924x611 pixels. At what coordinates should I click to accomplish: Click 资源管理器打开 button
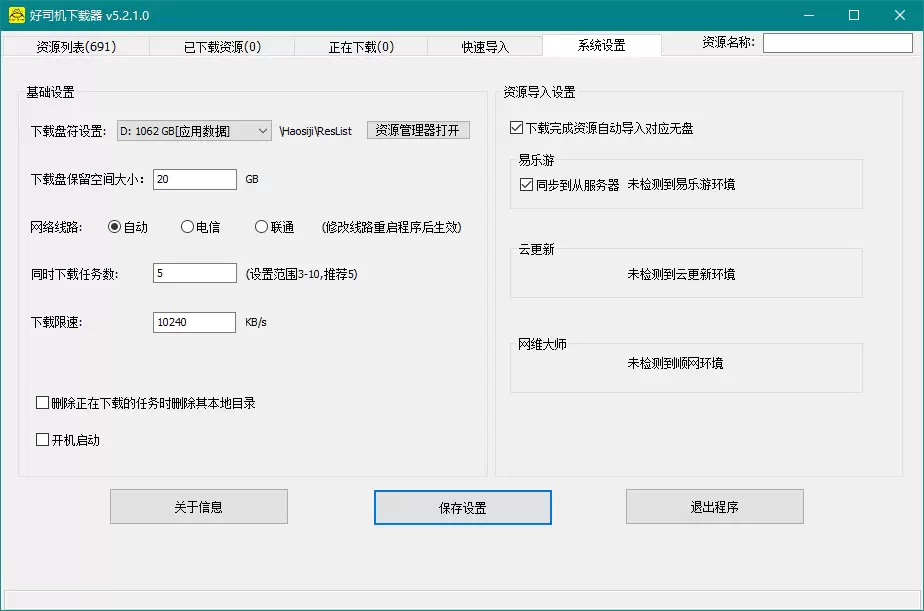[x=418, y=130]
